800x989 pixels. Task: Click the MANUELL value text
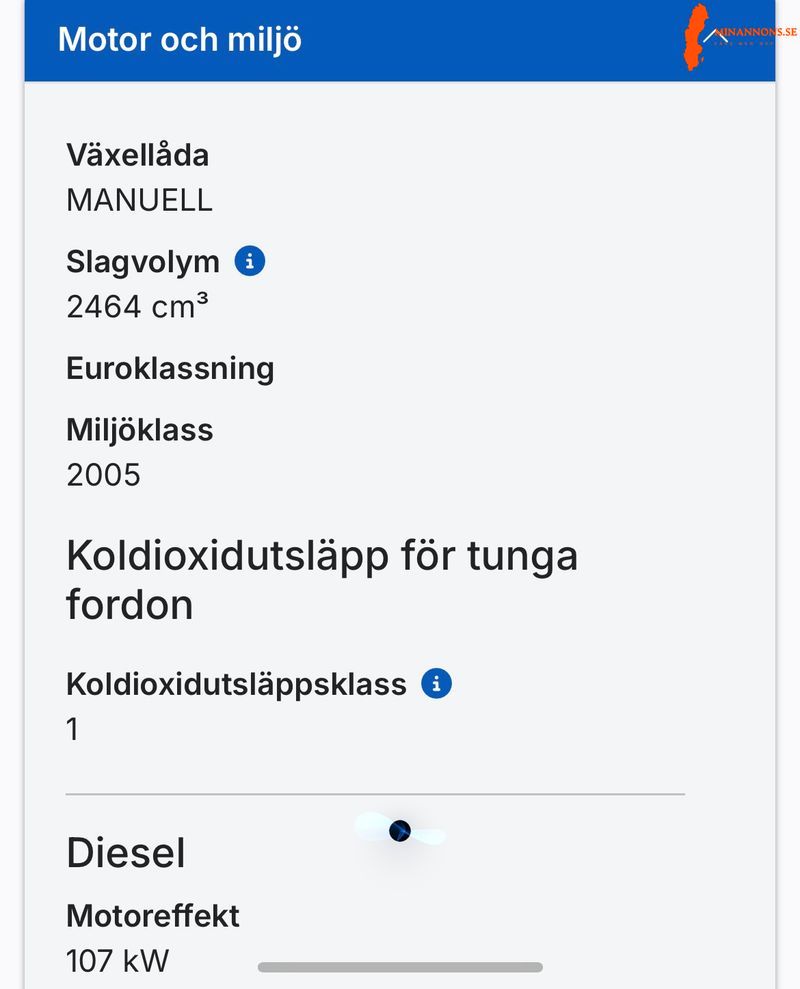point(138,200)
